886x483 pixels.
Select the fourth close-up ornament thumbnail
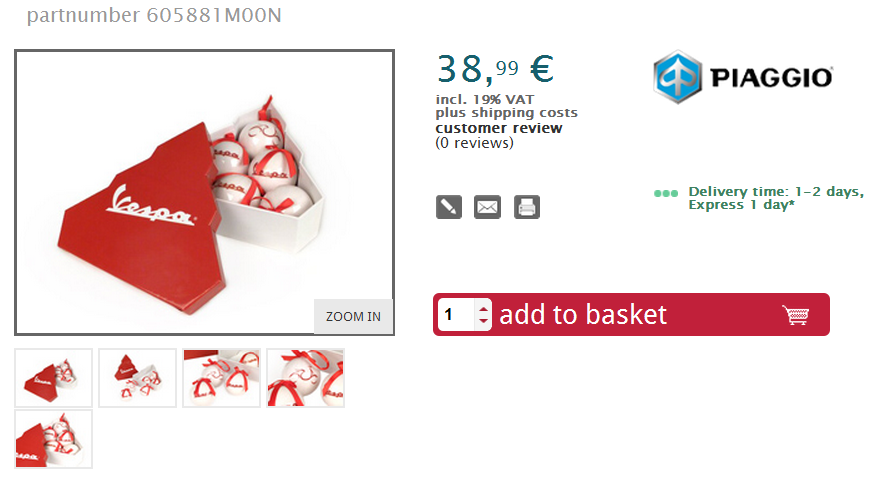(306, 378)
